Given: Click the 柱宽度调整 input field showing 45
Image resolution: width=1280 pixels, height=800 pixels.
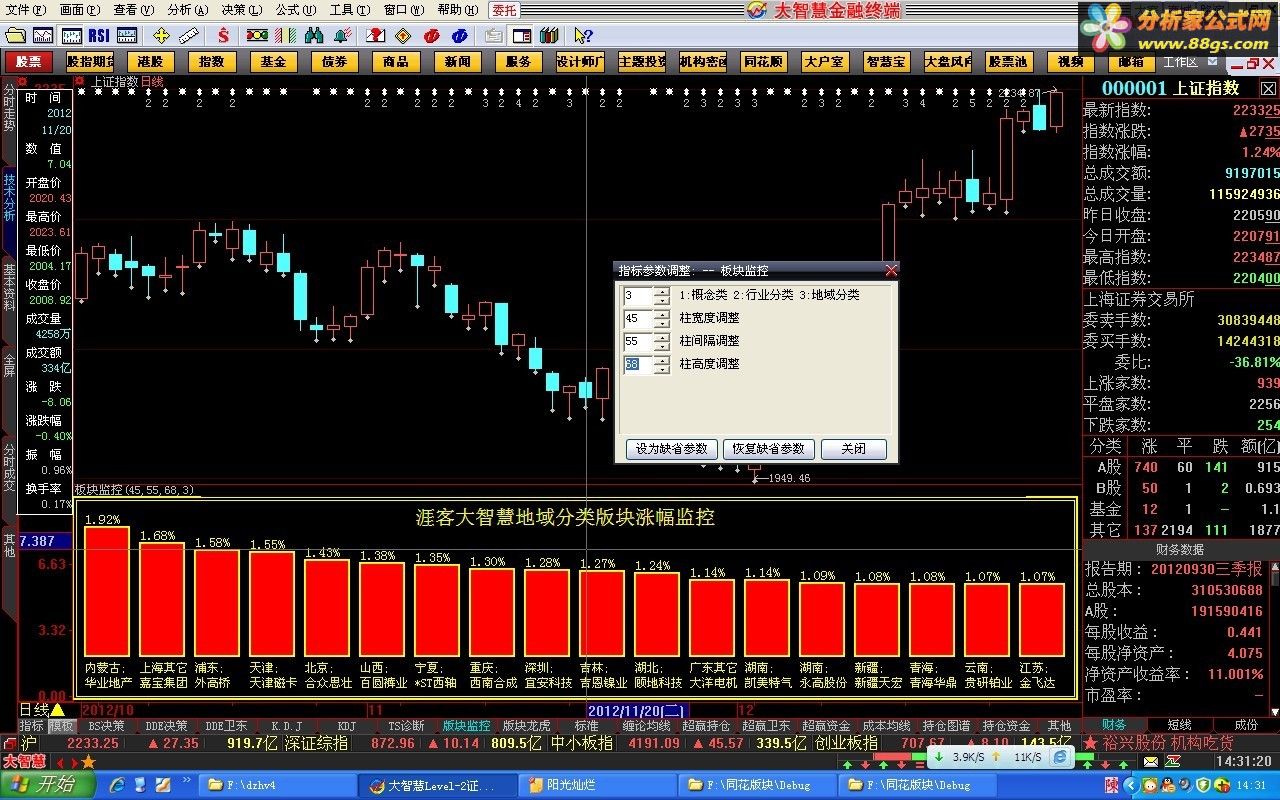Looking at the screenshot, I should [x=637, y=318].
